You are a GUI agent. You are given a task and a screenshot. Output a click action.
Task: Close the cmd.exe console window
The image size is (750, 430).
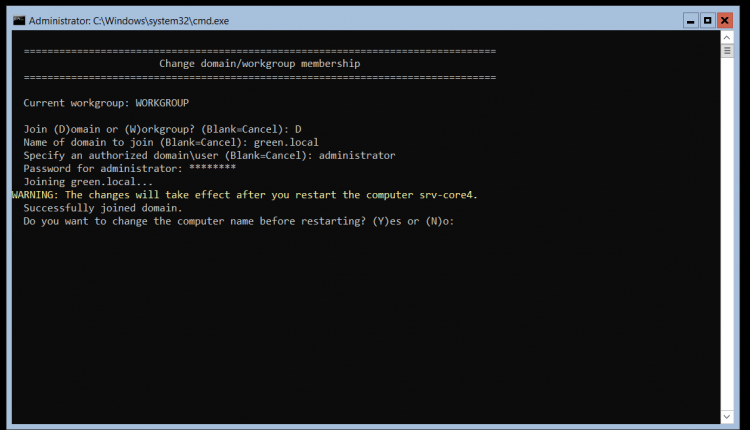726,20
